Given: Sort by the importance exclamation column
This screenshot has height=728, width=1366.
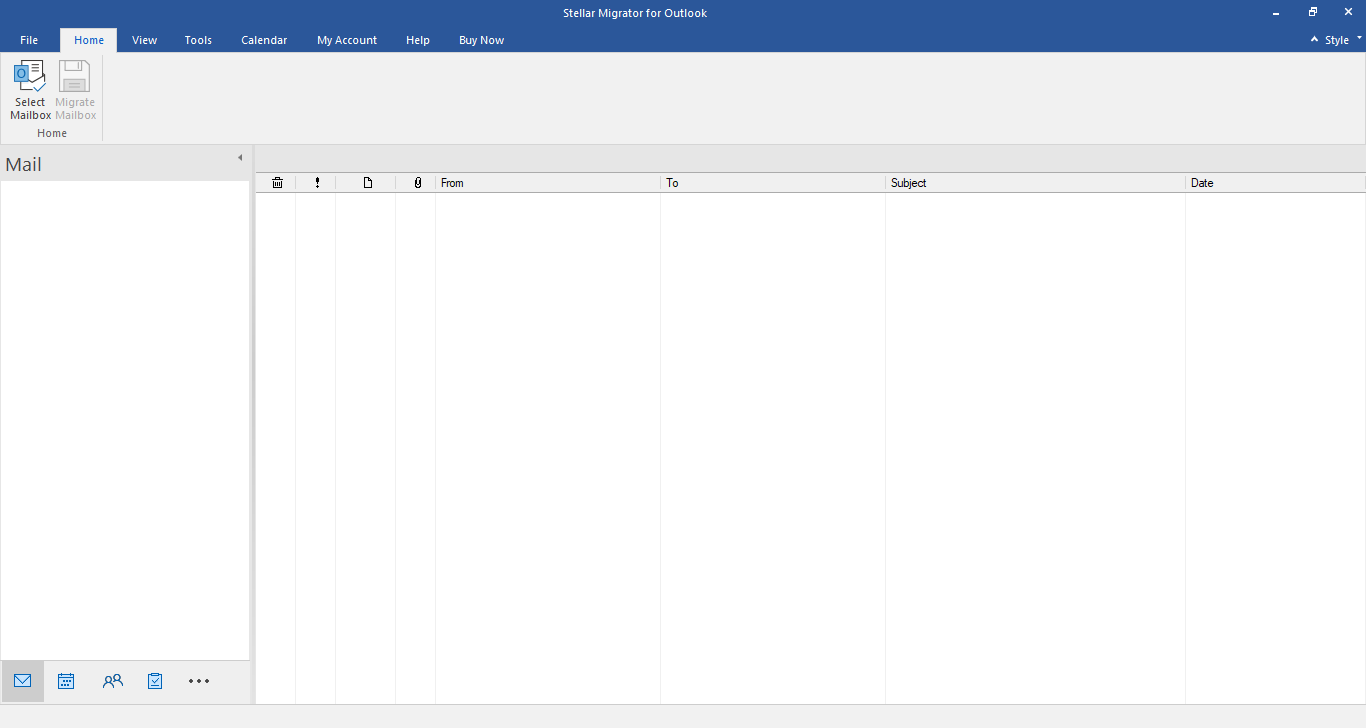Looking at the screenshot, I should coord(317,183).
